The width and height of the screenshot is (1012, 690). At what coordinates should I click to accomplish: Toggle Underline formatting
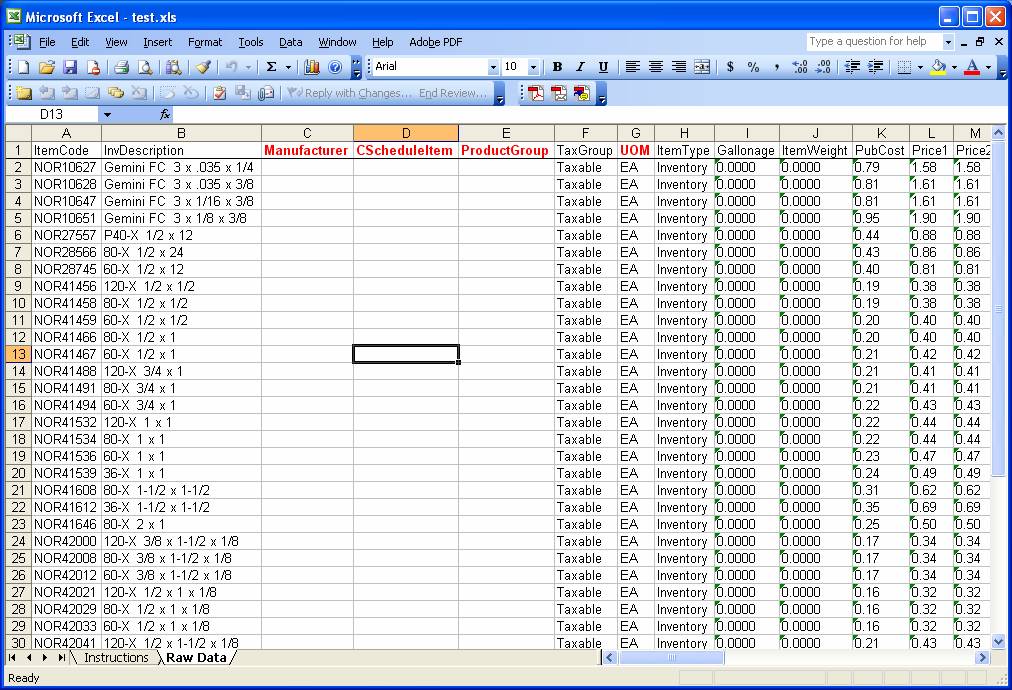(603, 67)
